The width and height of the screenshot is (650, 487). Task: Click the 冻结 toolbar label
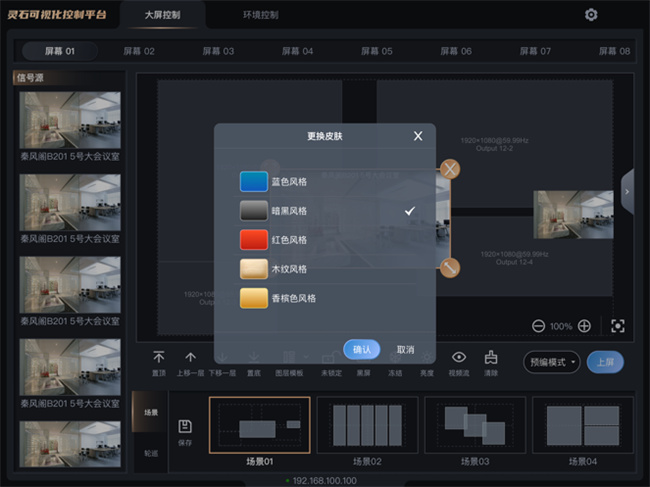(395, 373)
